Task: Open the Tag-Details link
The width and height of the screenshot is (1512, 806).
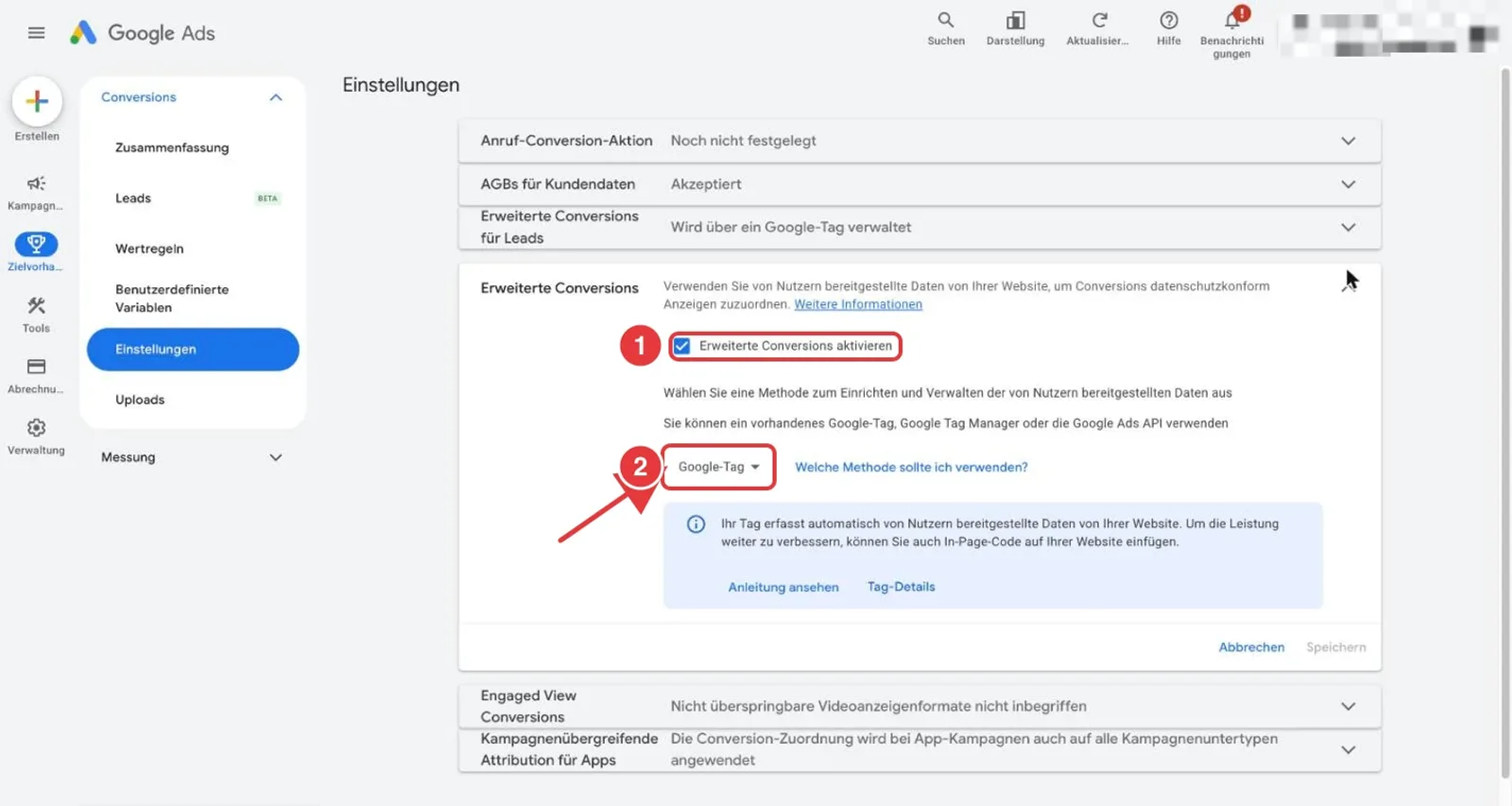Action: tap(902, 587)
